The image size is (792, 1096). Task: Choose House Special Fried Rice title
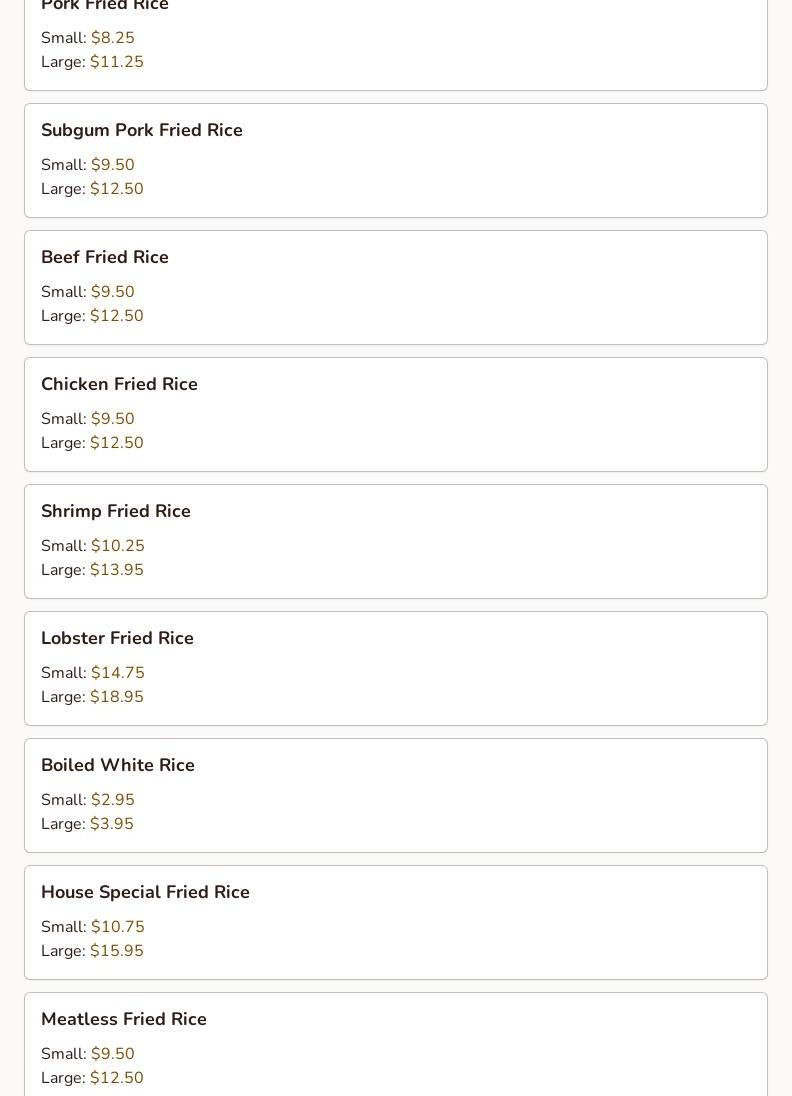coord(145,892)
